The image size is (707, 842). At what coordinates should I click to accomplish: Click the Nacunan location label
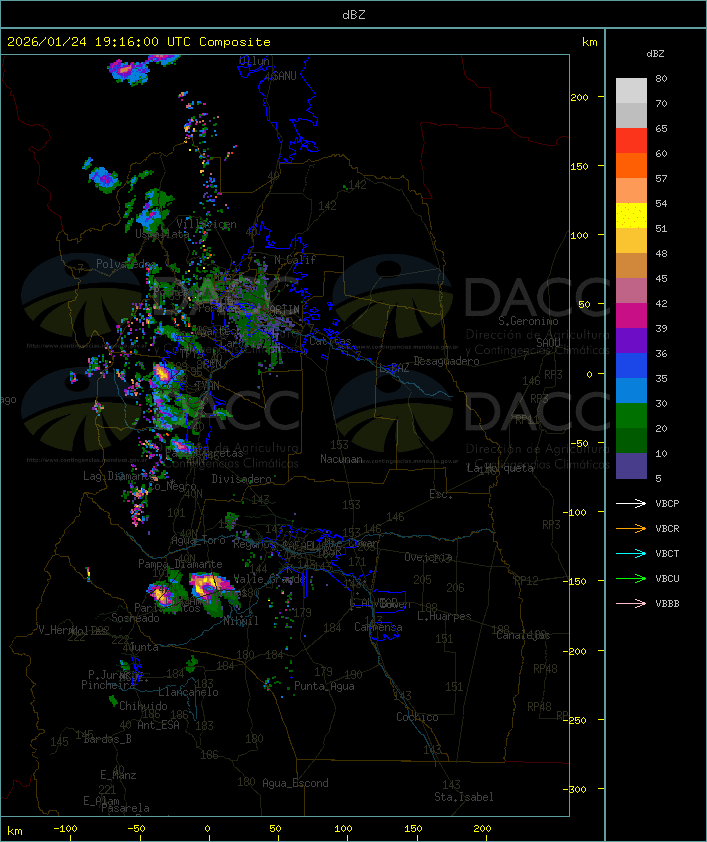pyautogui.click(x=341, y=459)
